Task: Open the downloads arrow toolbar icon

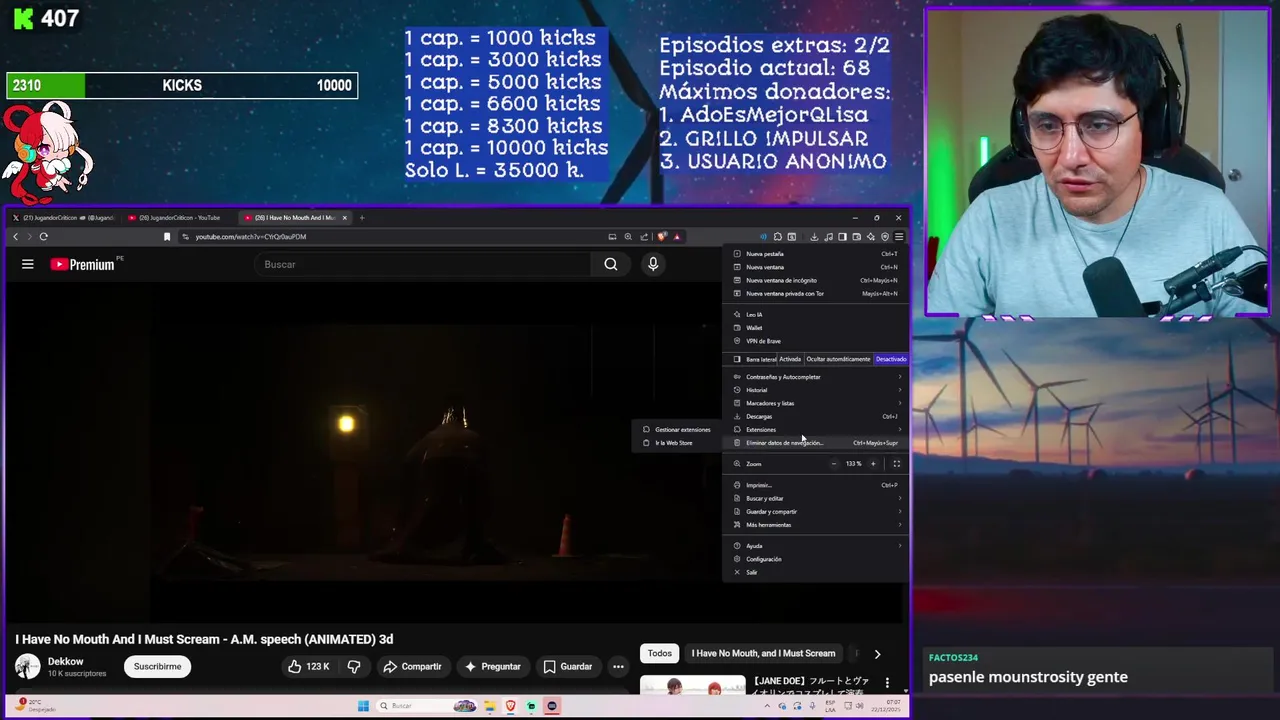Action: [x=814, y=237]
